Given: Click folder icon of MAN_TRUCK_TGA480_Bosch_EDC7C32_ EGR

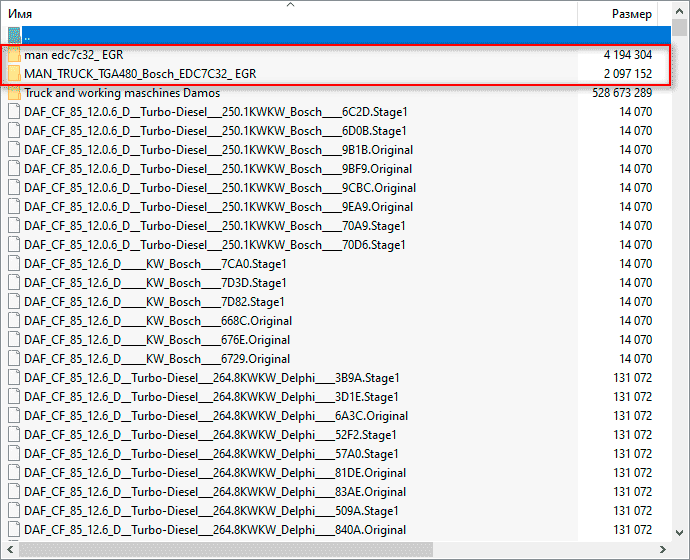Looking at the screenshot, I should tap(14, 74).
